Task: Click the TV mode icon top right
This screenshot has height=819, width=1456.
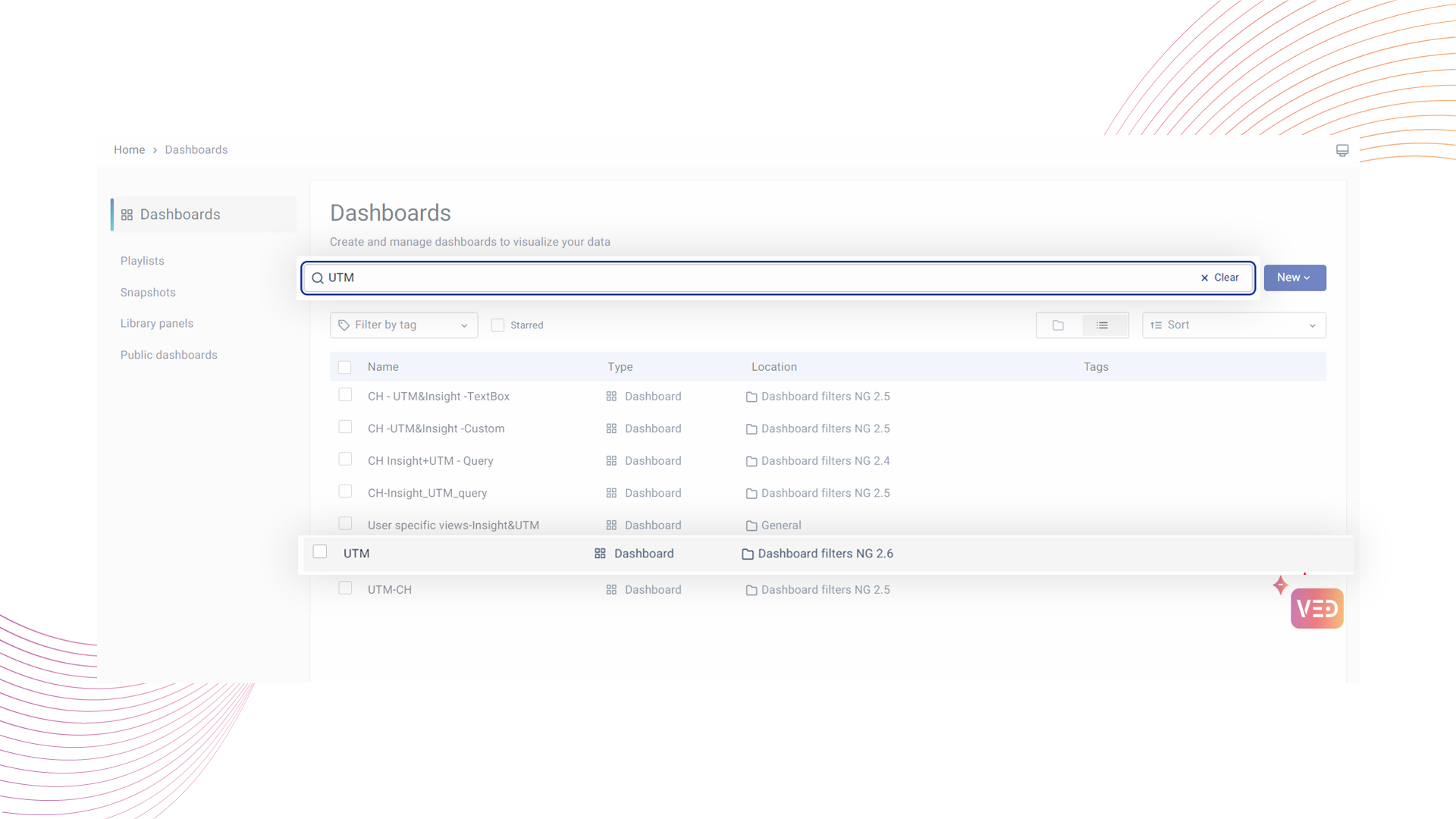Action: (1341, 150)
